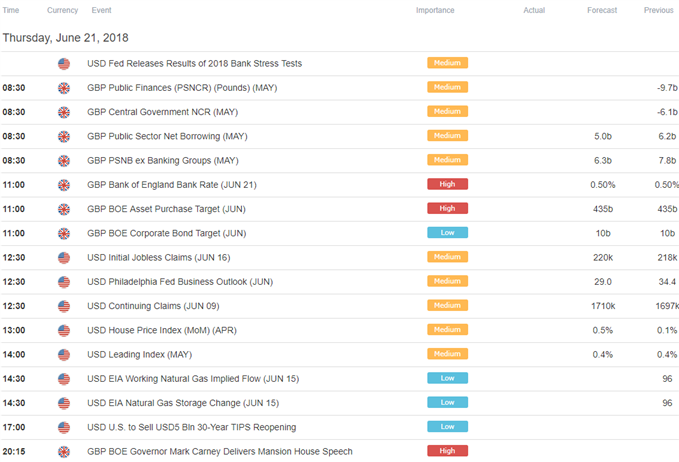Open USD Leading Index (MAY) event

(139, 355)
